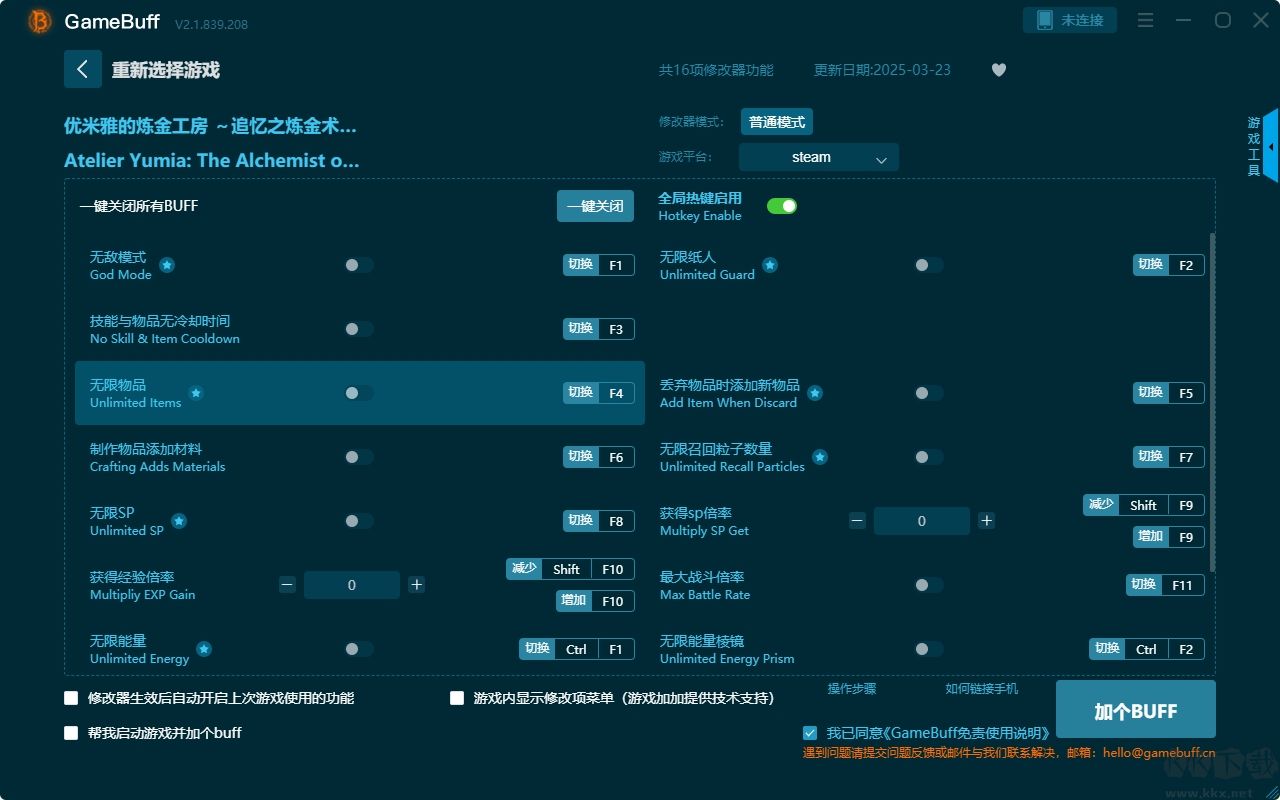Toggle Unlimited Recall Particles switch
The image size is (1280, 800).
(928, 457)
